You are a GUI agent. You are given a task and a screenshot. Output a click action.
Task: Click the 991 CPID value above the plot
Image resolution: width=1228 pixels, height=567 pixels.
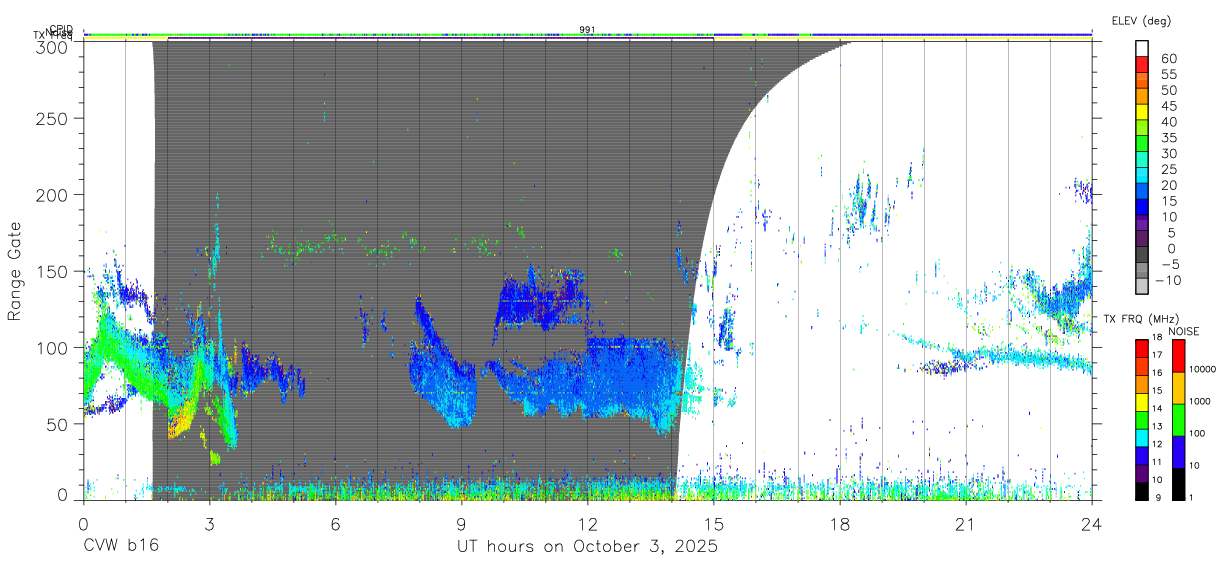587,30
